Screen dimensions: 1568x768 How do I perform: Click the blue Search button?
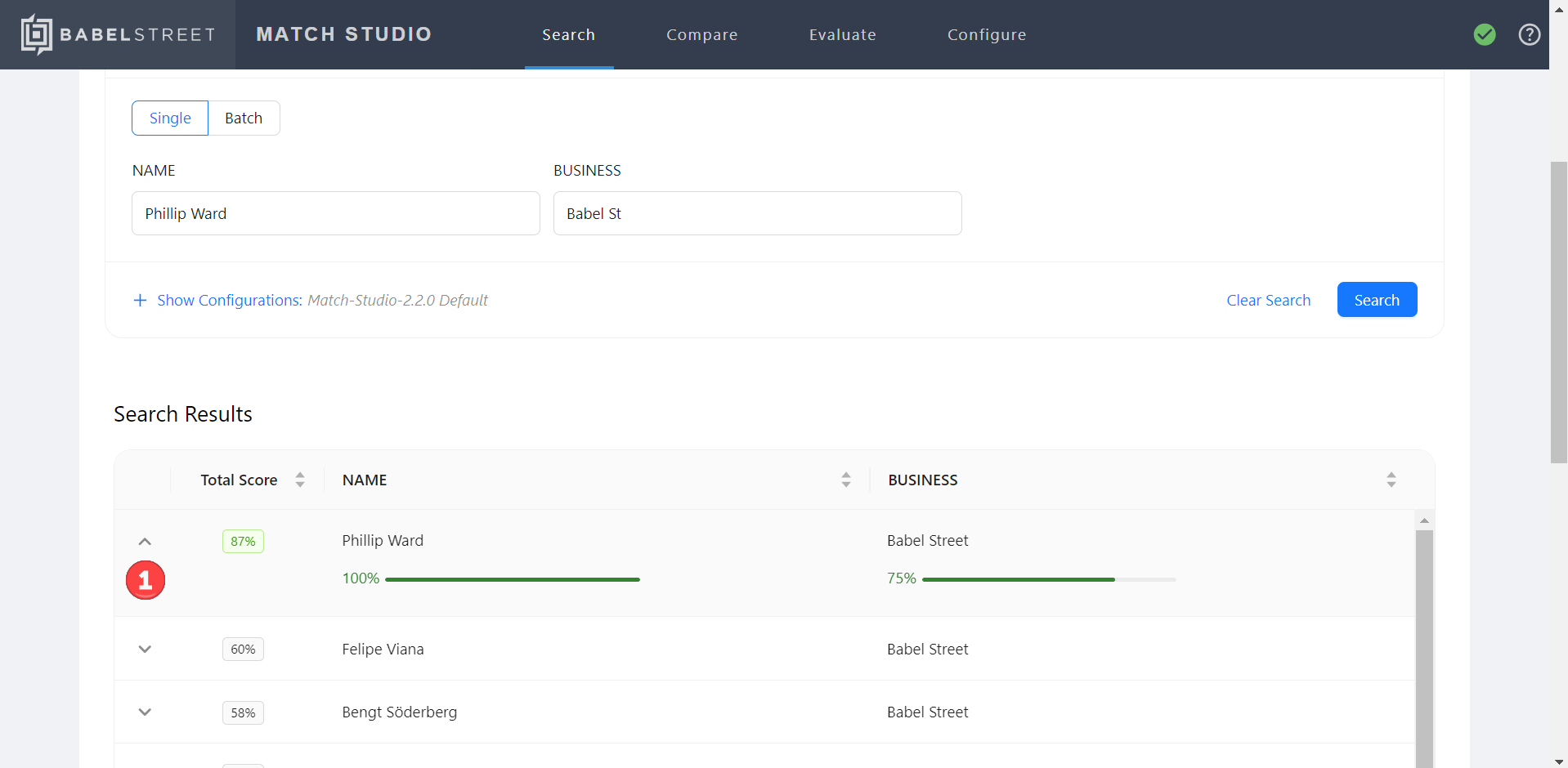click(x=1377, y=300)
